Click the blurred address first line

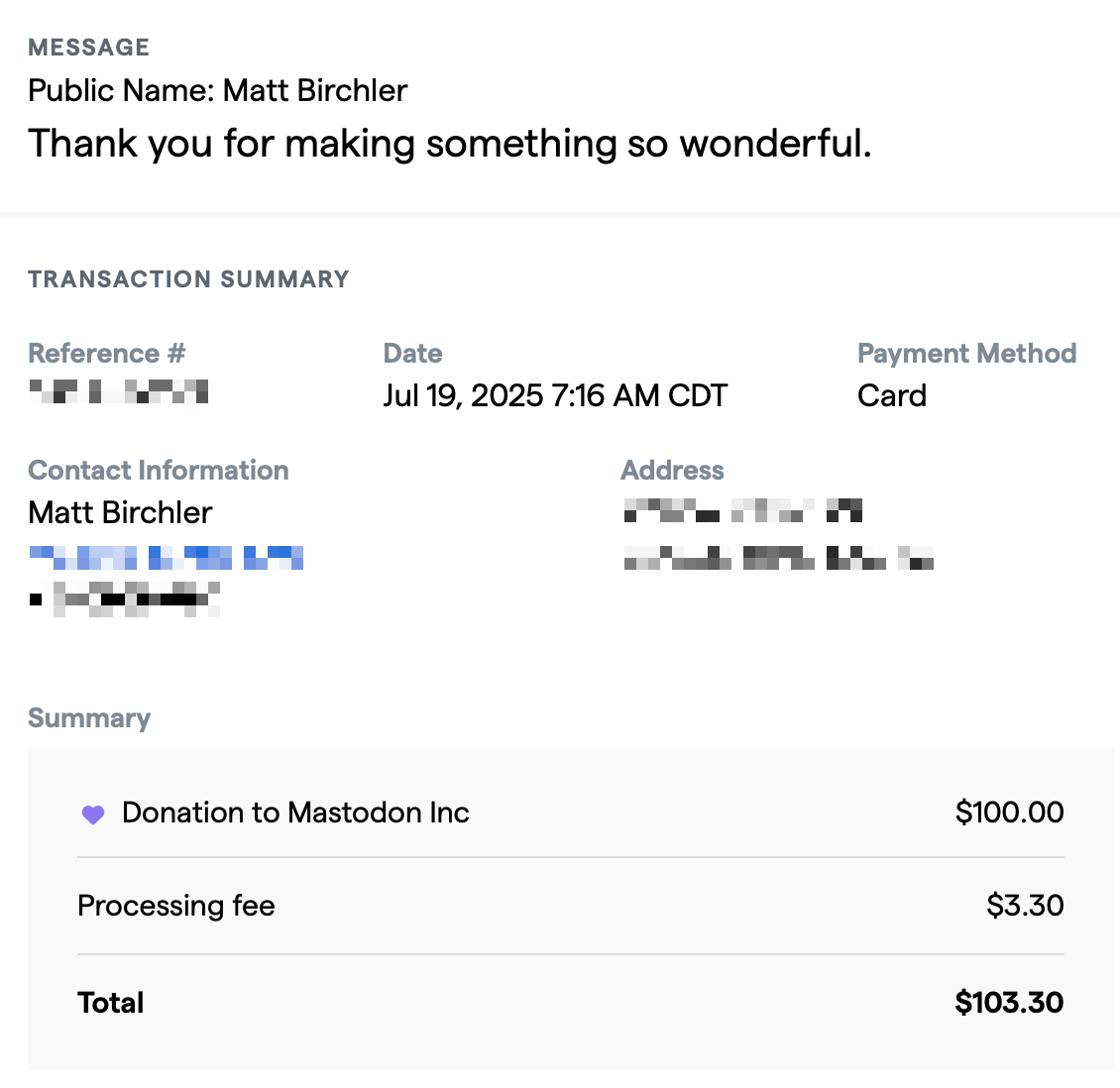pos(742,511)
